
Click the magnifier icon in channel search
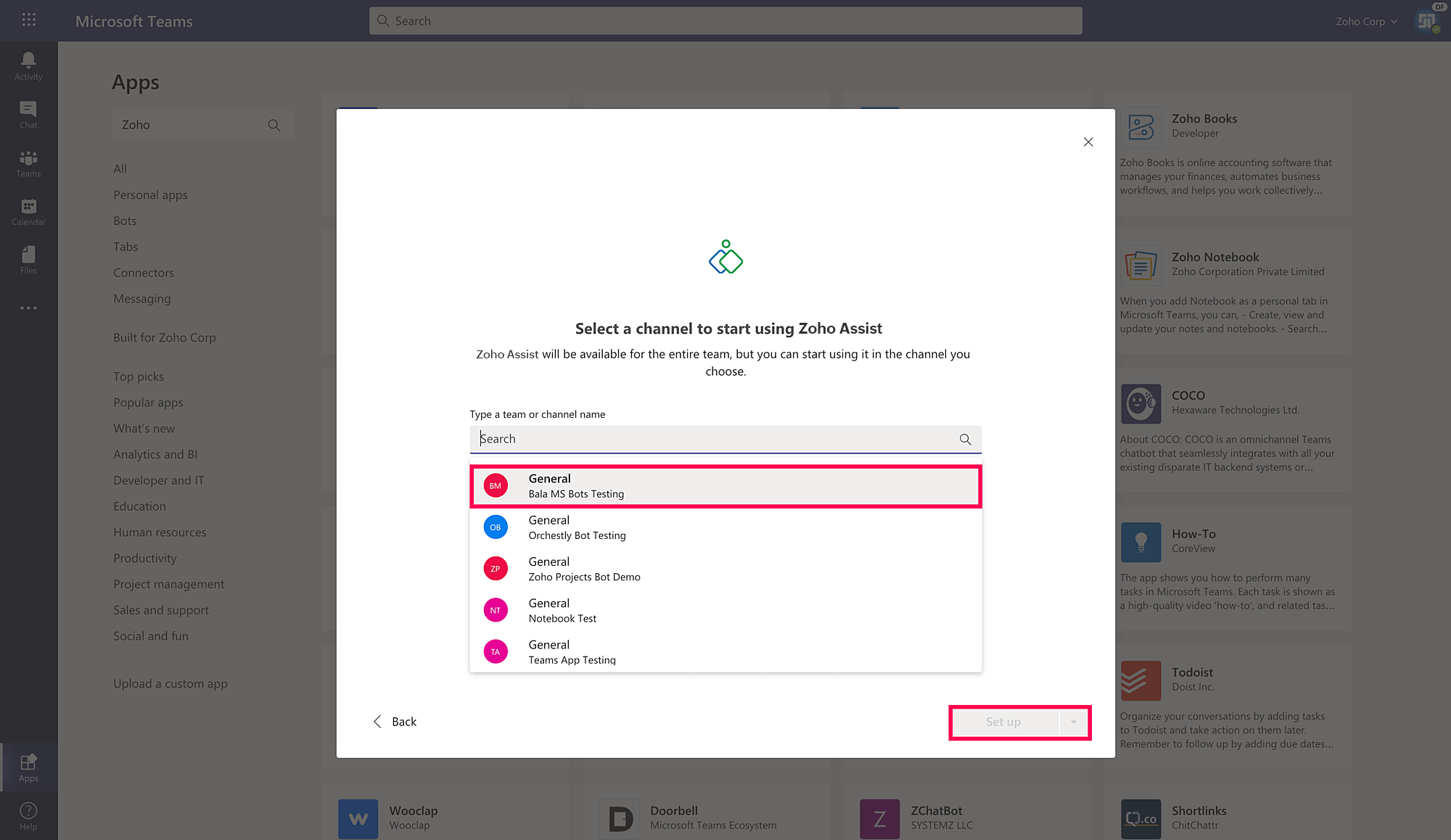tap(965, 439)
